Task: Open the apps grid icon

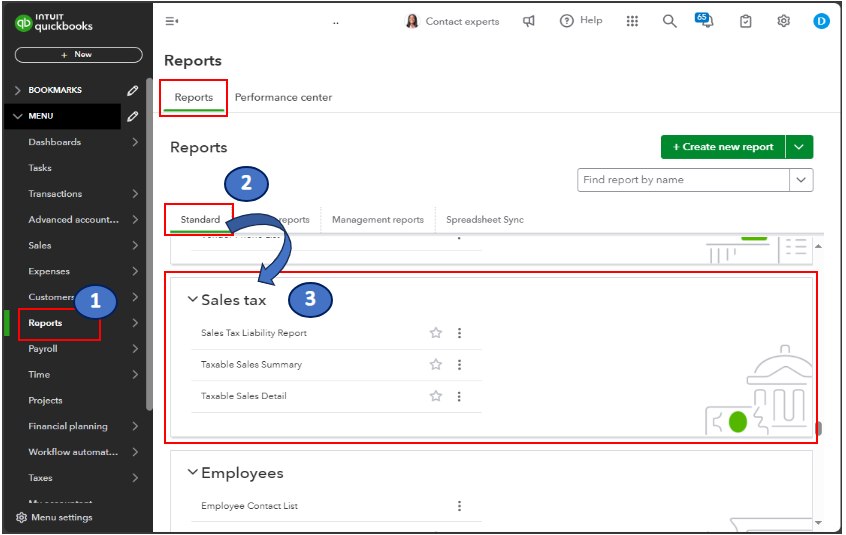Action: (632, 21)
